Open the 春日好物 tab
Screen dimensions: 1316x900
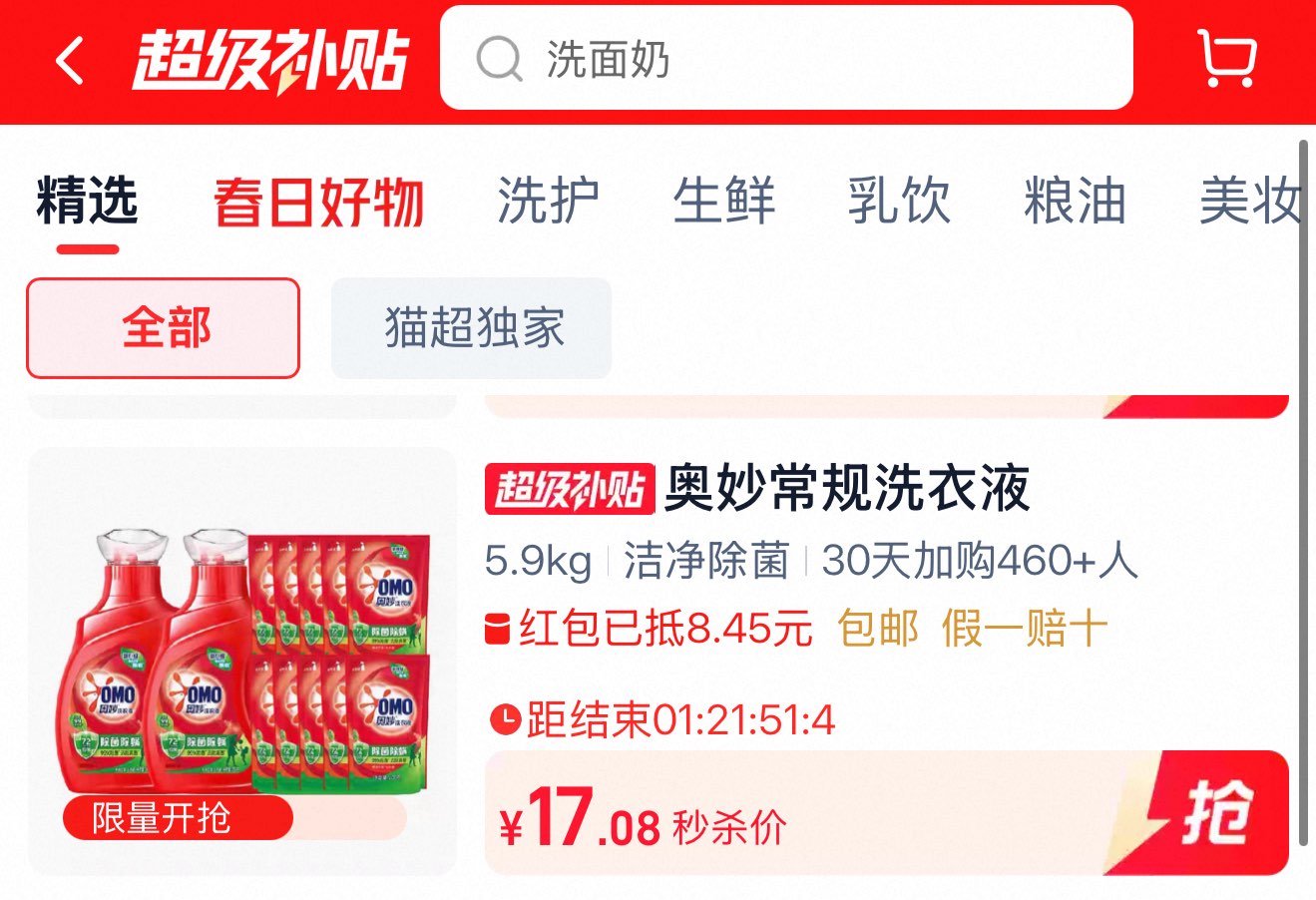[319, 202]
